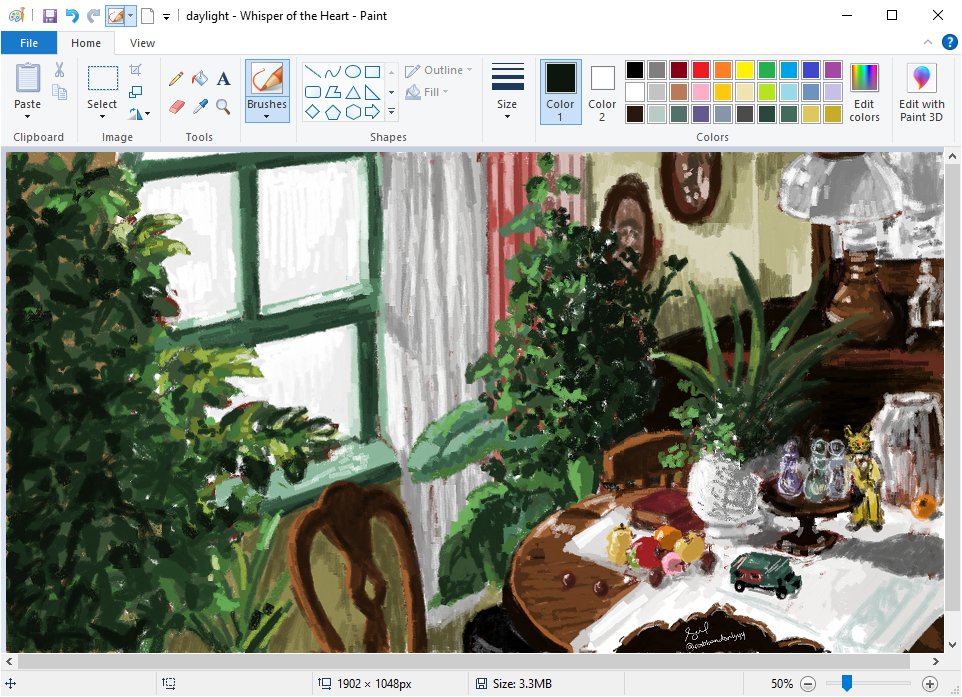Image resolution: width=962 pixels, height=697 pixels.
Task: Click the 50% zoom level text
Action: (782, 684)
